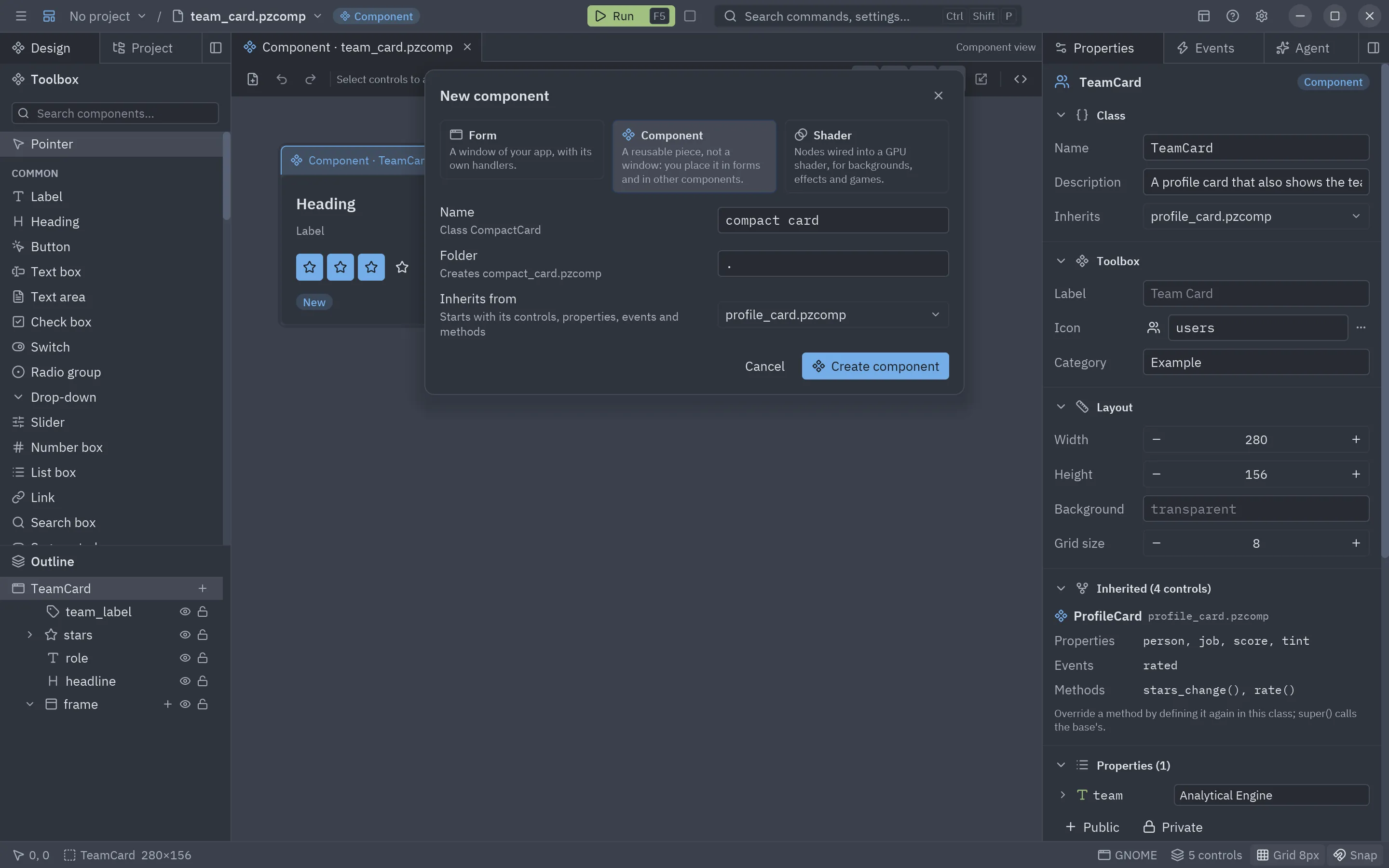Add a child to TeamCard in Outline

coord(202,588)
